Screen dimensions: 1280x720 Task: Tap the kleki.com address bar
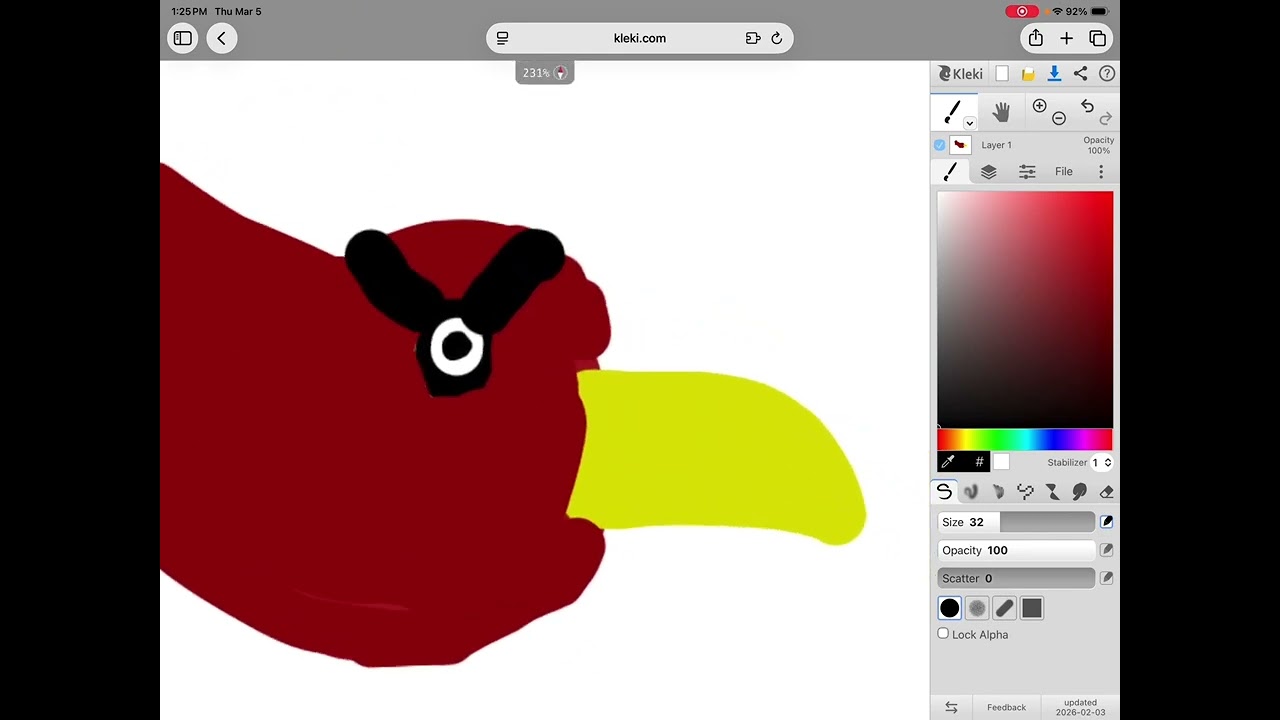(640, 38)
